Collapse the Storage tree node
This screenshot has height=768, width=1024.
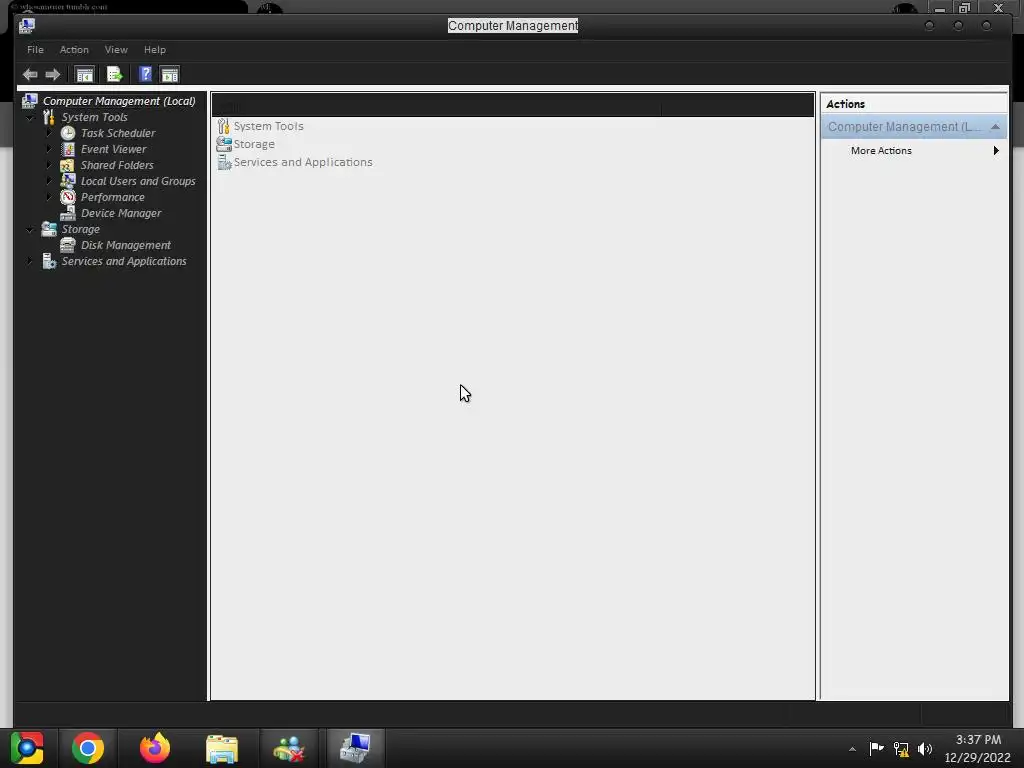click(x=30, y=230)
